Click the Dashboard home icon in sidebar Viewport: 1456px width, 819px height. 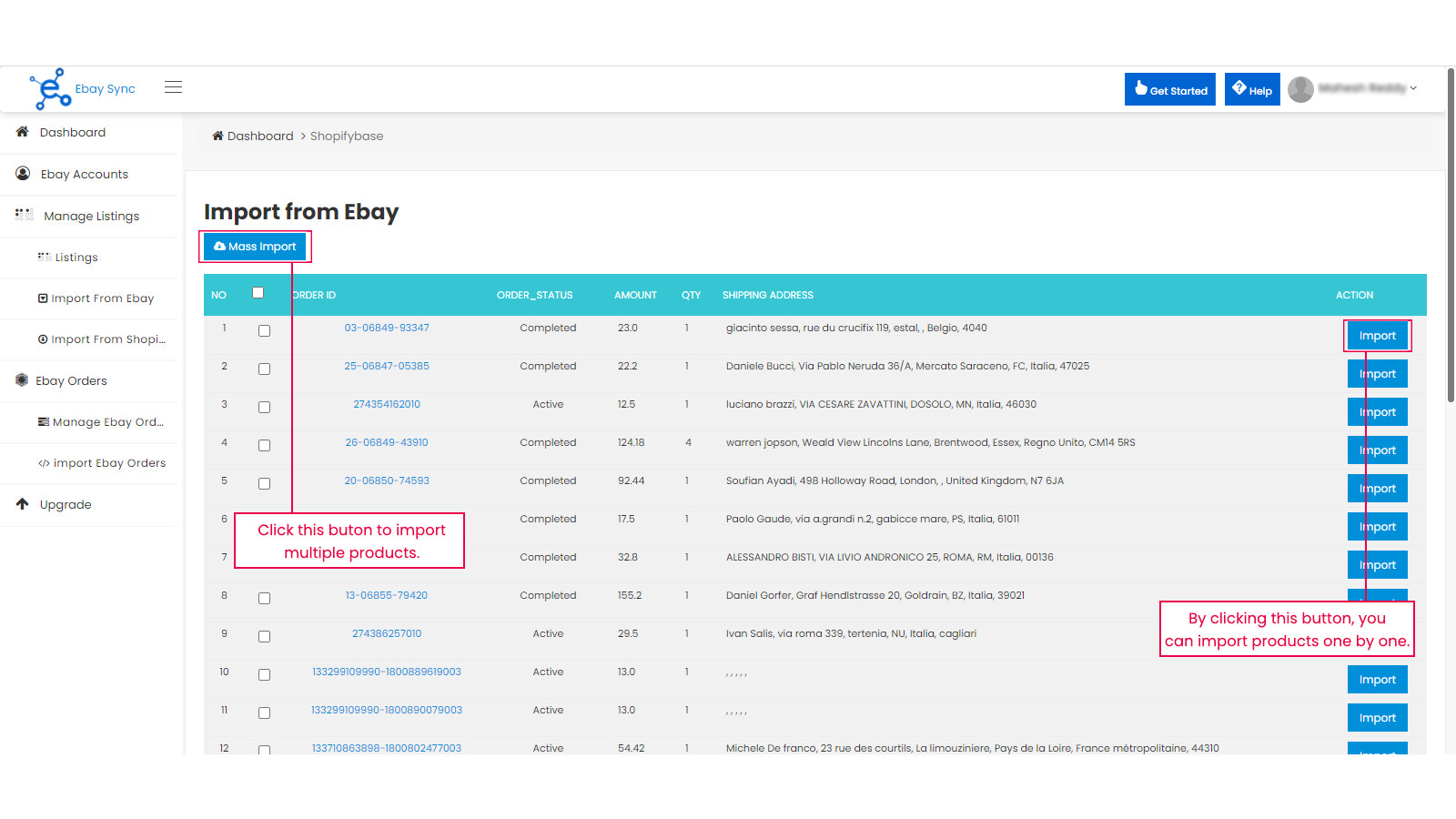tap(23, 132)
